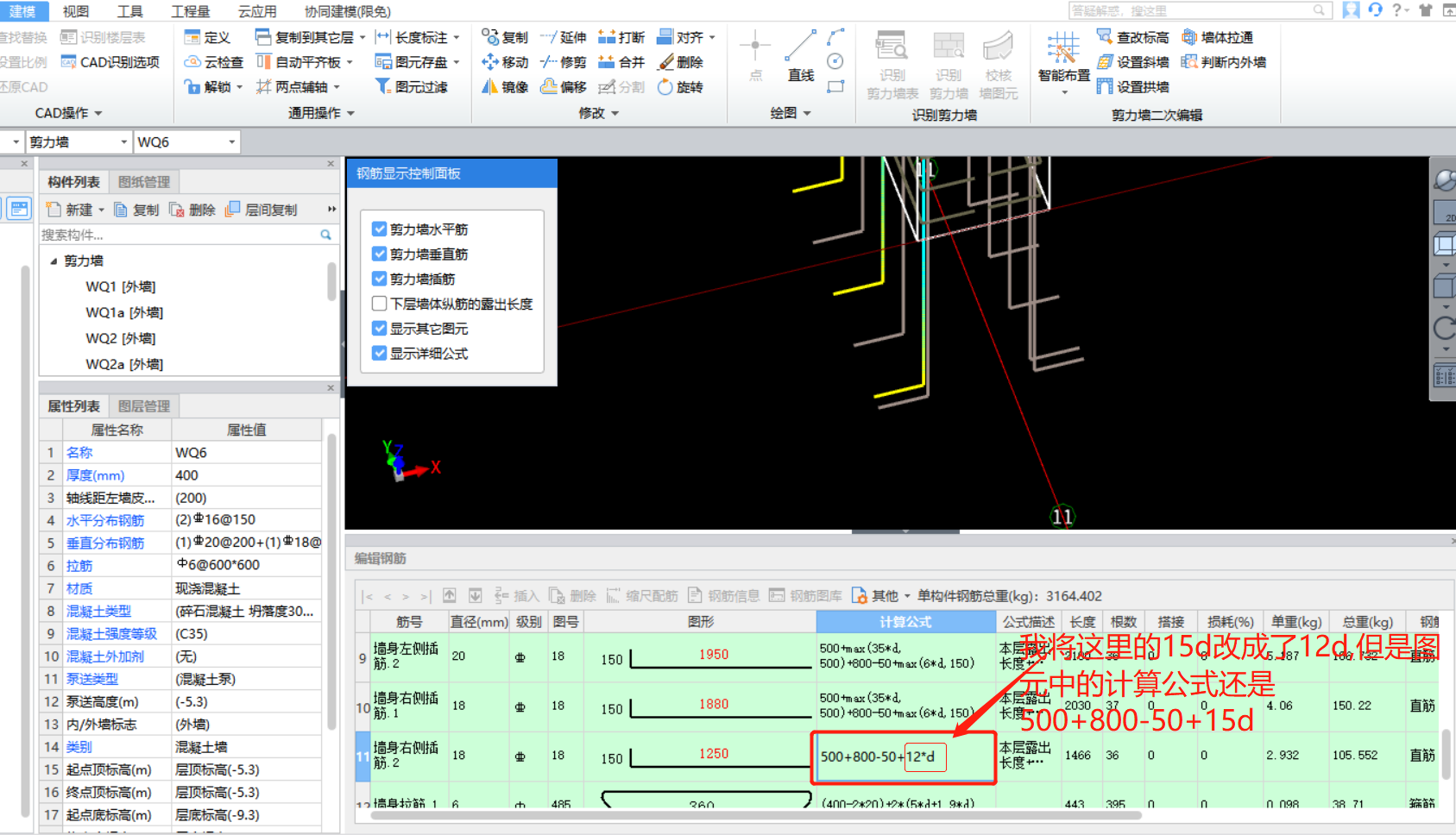Click the help question mark icon
This screenshot has width=1456, height=835.
[1396, 10]
